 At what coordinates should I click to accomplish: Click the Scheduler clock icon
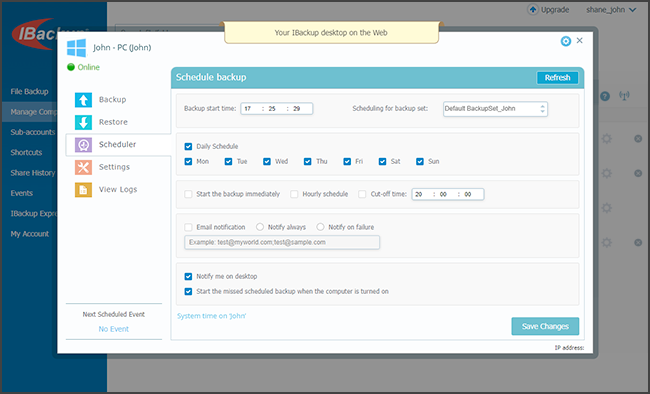pyautogui.click(x=83, y=145)
